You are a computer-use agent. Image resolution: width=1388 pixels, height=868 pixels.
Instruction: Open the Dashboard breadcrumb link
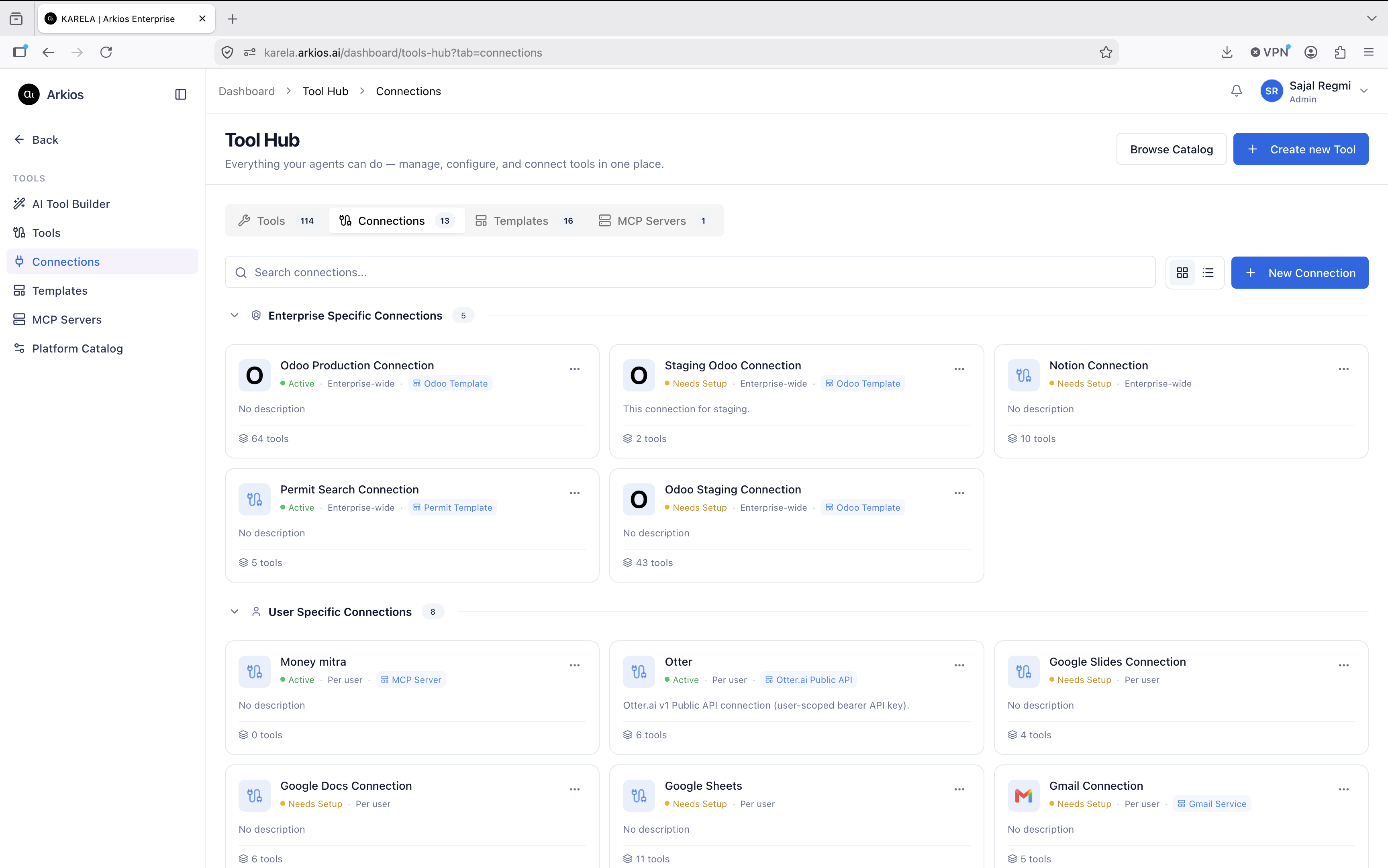click(246, 91)
